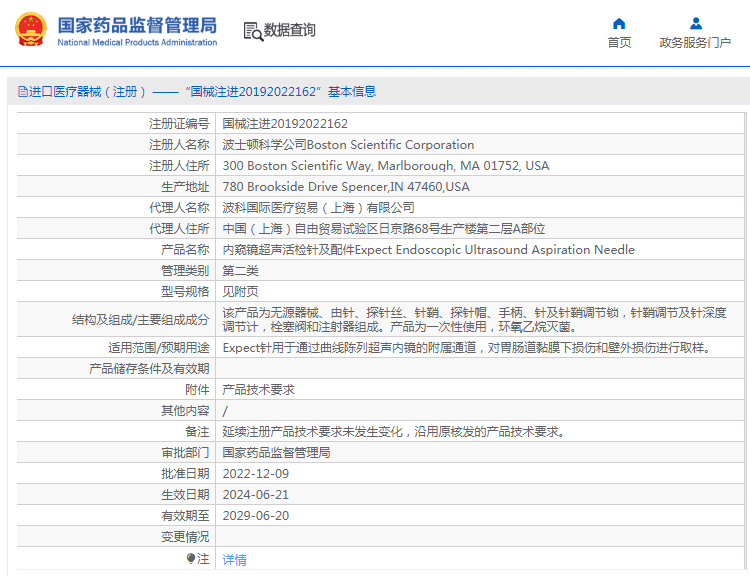Click the 有效期至 row label

186,516
